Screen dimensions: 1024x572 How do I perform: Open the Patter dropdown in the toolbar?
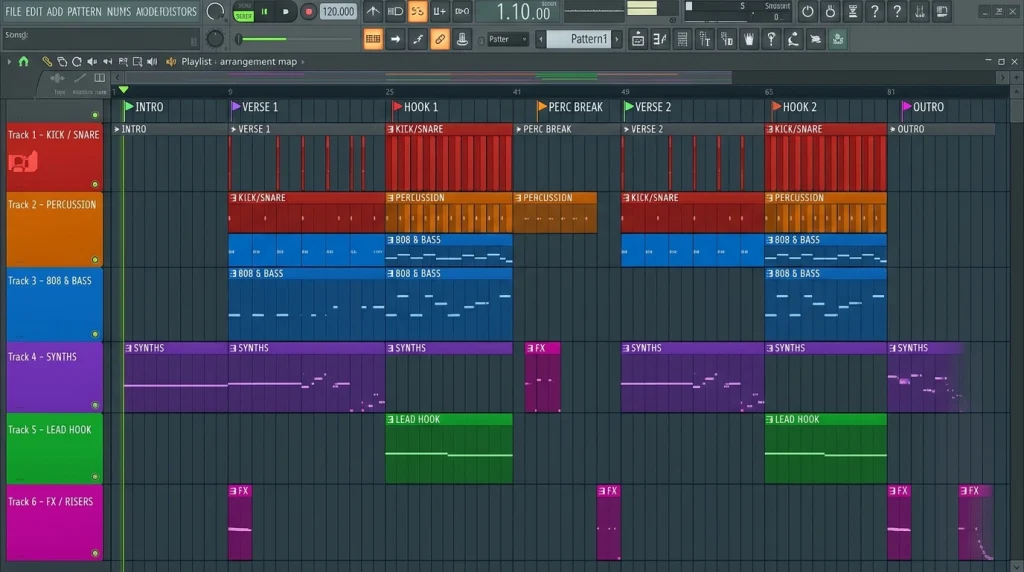point(508,39)
